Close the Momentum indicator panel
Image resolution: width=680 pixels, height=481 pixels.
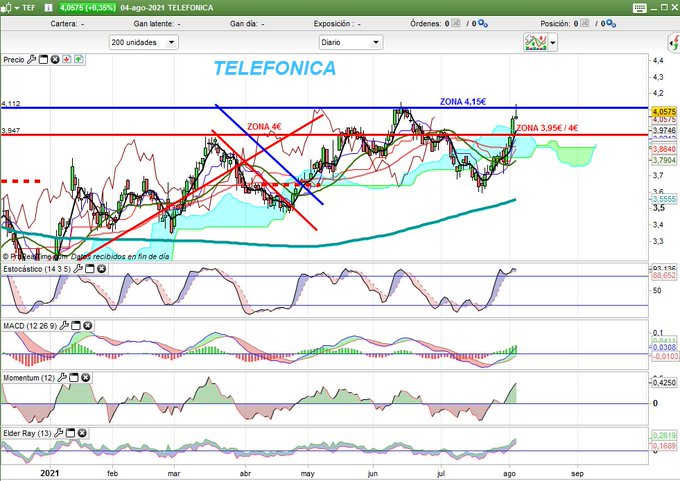point(85,378)
